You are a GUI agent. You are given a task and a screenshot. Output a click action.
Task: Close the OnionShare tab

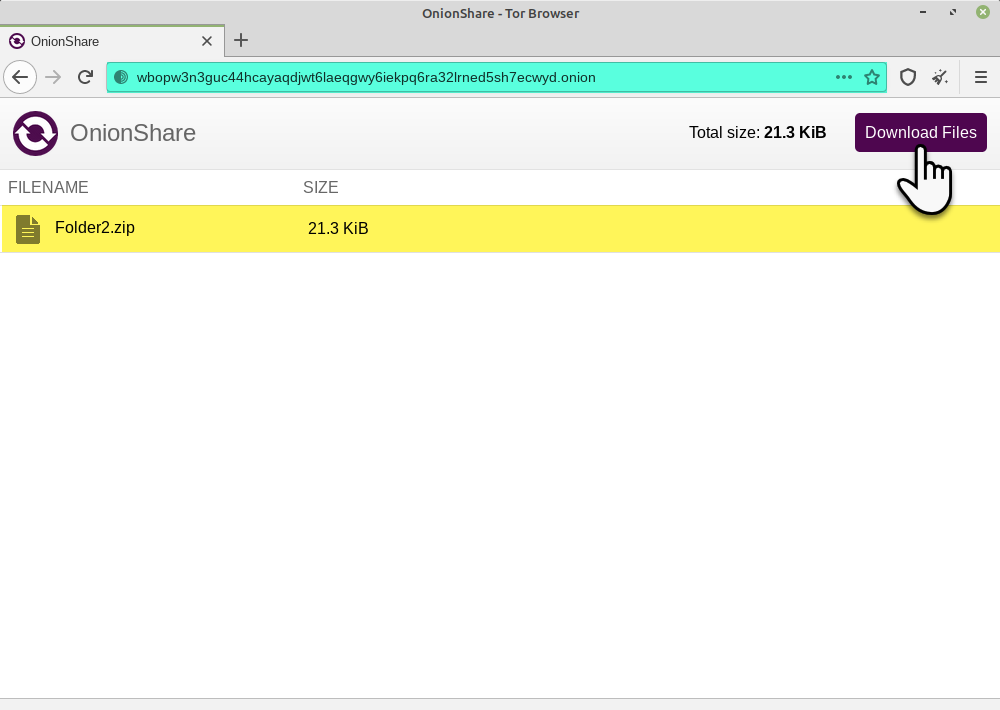207,41
